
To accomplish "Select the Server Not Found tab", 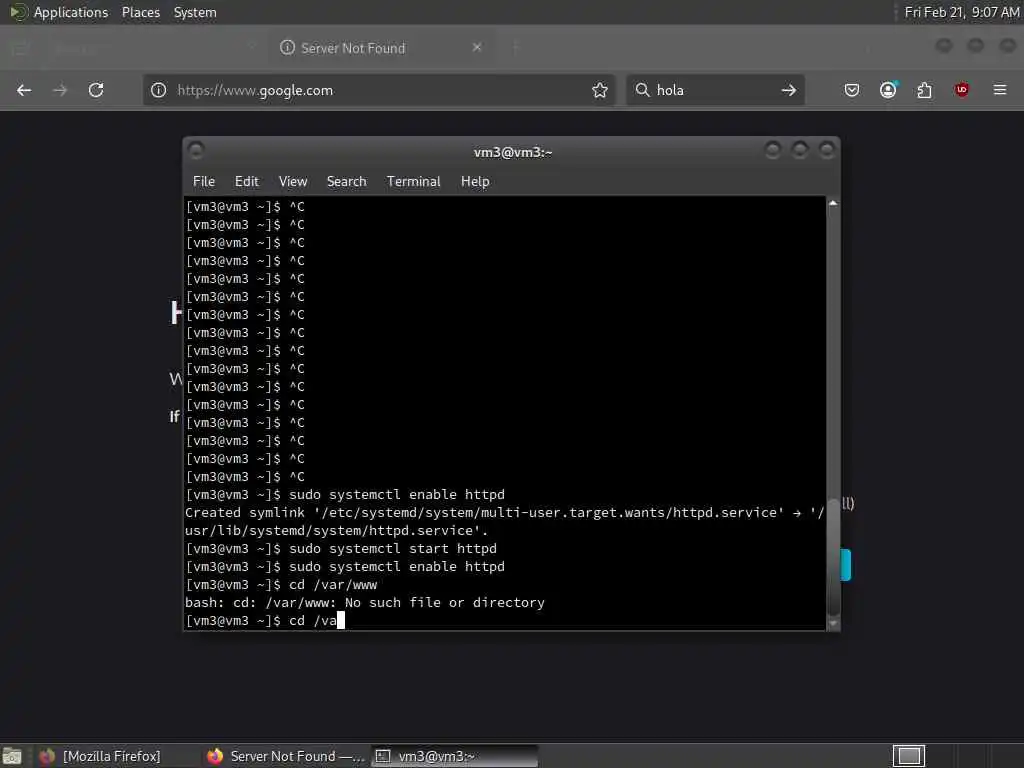I will pyautogui.click(x=382, y=48).
